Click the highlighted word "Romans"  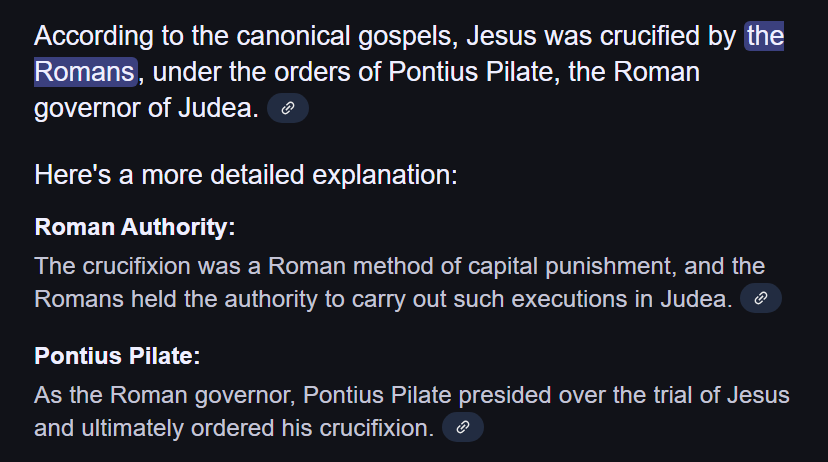tap(85, 72)
